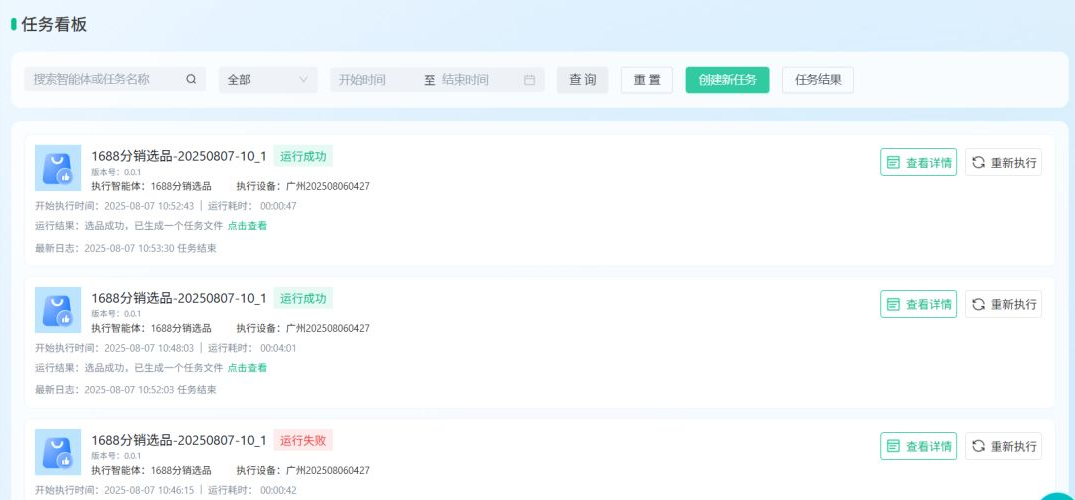
Task: Follow 点击查看 link in task ended 10:53:30
Action: [x=247, y=226]
